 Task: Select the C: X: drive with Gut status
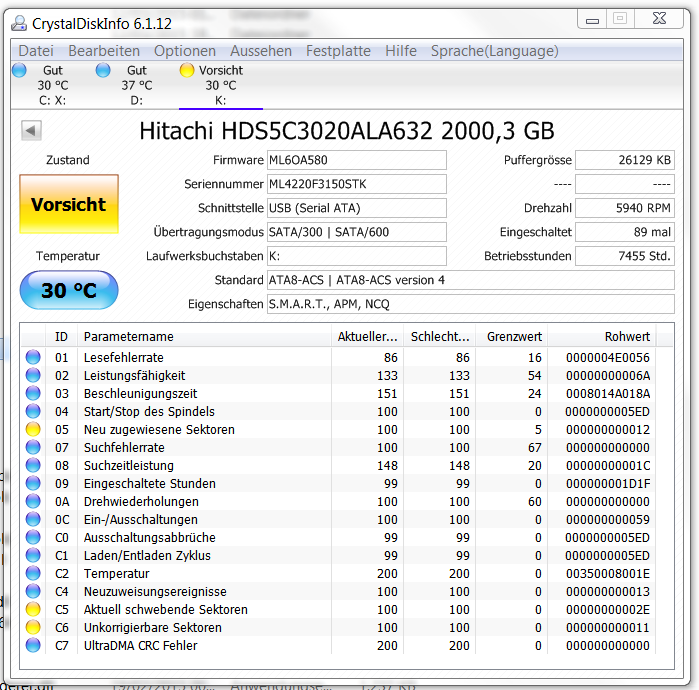click(x=53, y=85)
